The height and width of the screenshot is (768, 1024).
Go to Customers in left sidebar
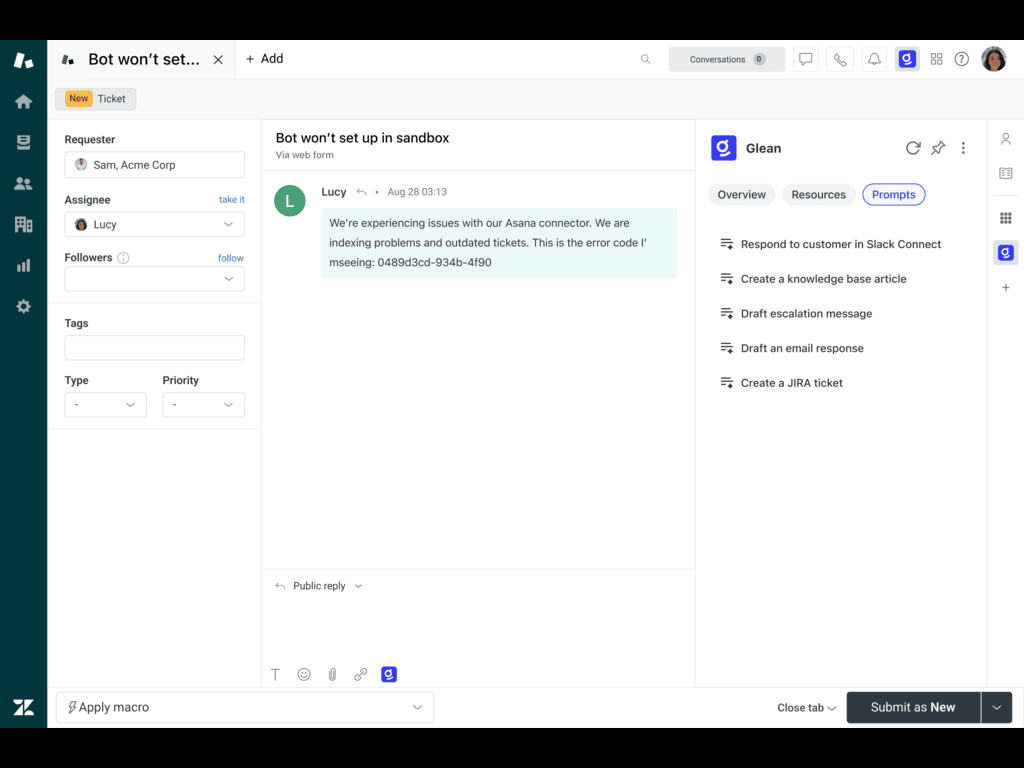[x=23, y=183]
